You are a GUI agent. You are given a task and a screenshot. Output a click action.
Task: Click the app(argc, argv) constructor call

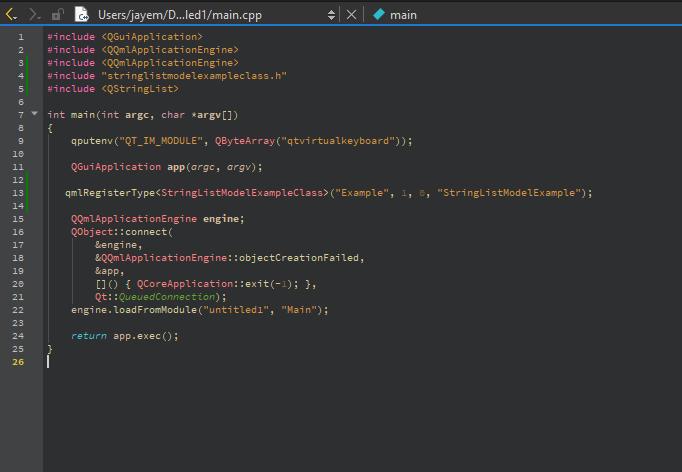point(215,167)
